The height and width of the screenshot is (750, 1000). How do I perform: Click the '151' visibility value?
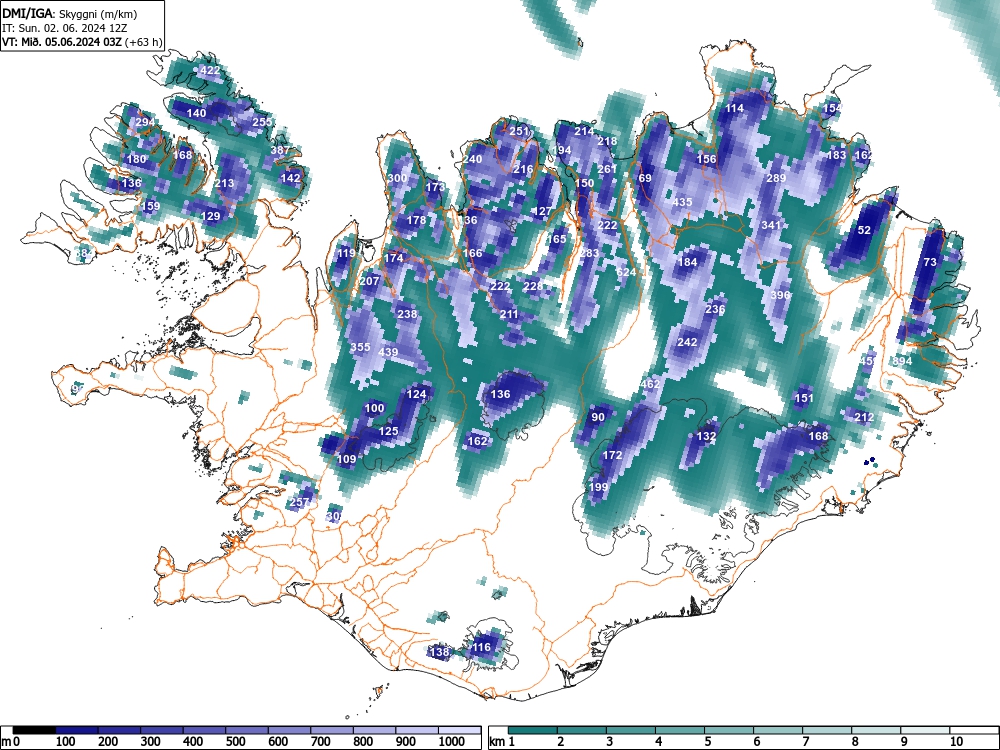[804, 399]
